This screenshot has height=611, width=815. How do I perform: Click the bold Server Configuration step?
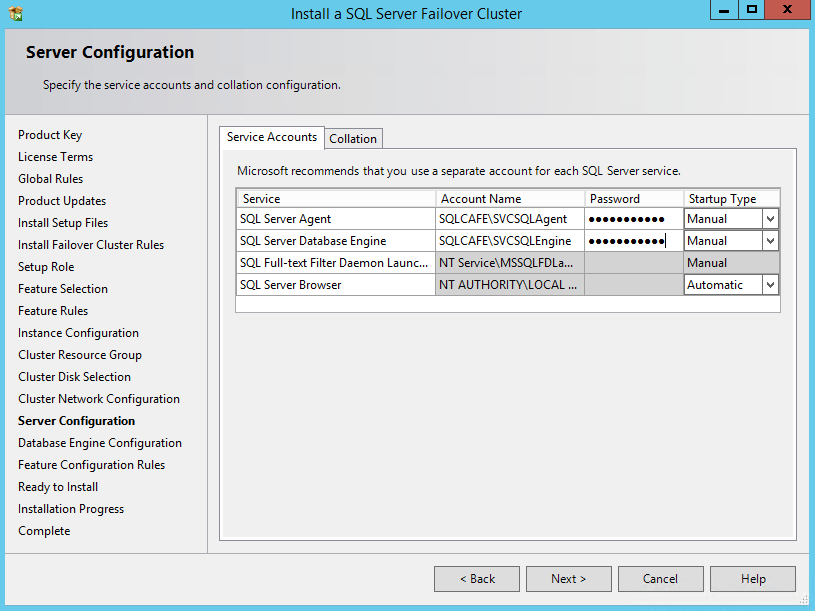pyautogui.click(x=76, y=421)
